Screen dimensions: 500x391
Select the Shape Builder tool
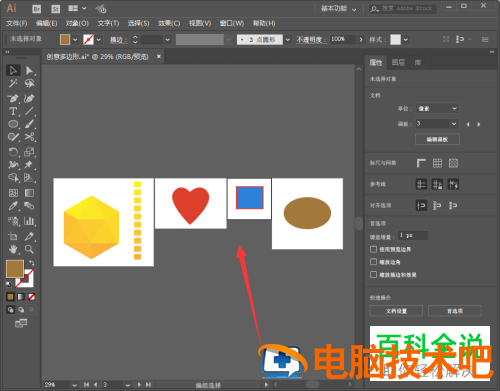(13, 177)
